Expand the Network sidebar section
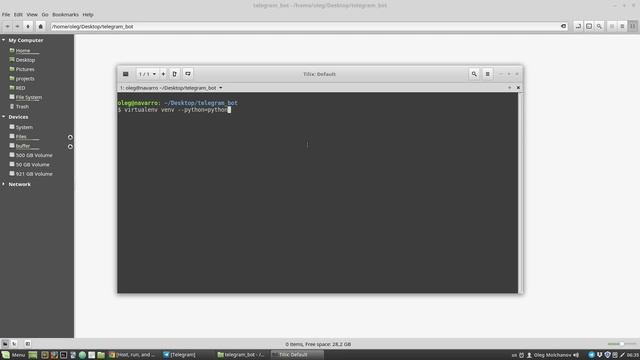 click(4, 184)
